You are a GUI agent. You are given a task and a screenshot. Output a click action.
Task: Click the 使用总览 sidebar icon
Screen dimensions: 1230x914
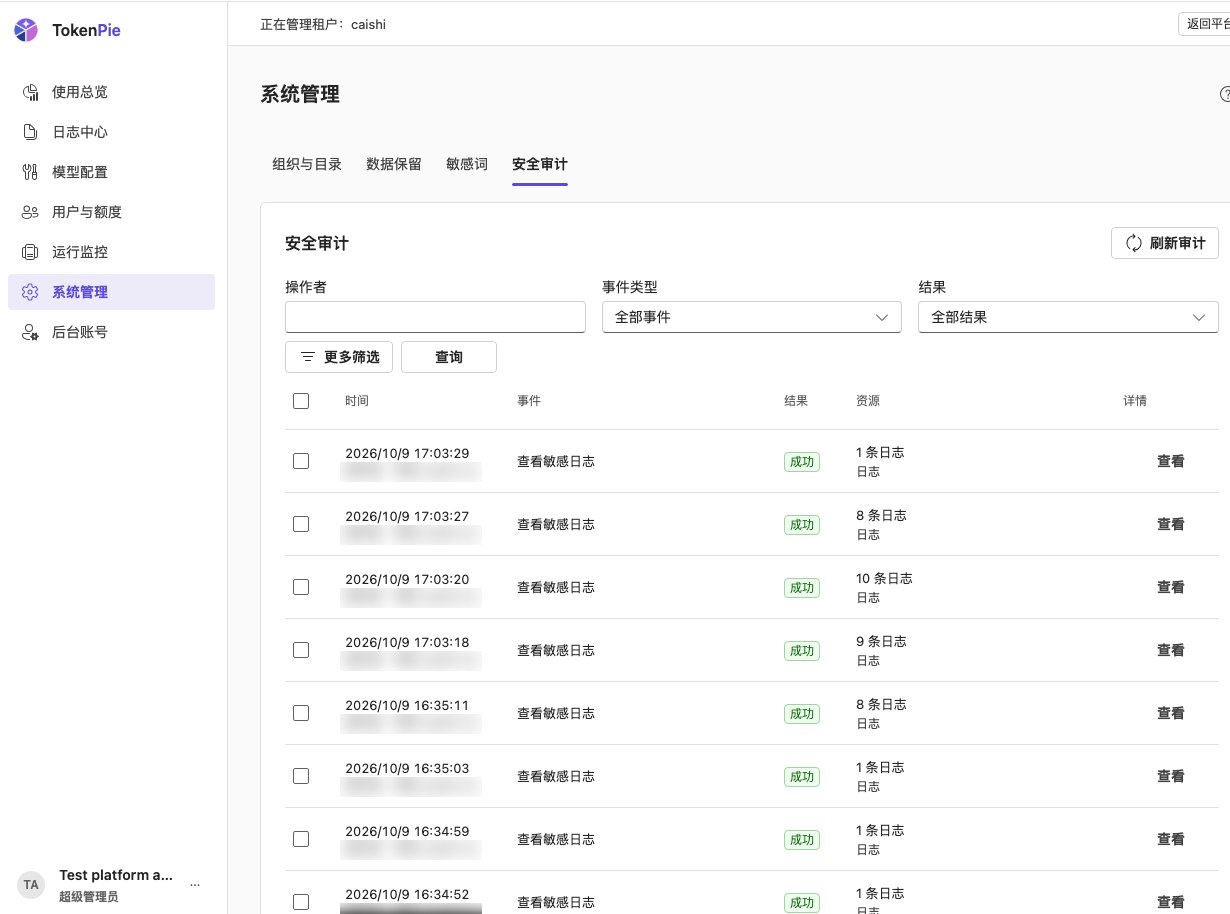[x=30, y=92]
